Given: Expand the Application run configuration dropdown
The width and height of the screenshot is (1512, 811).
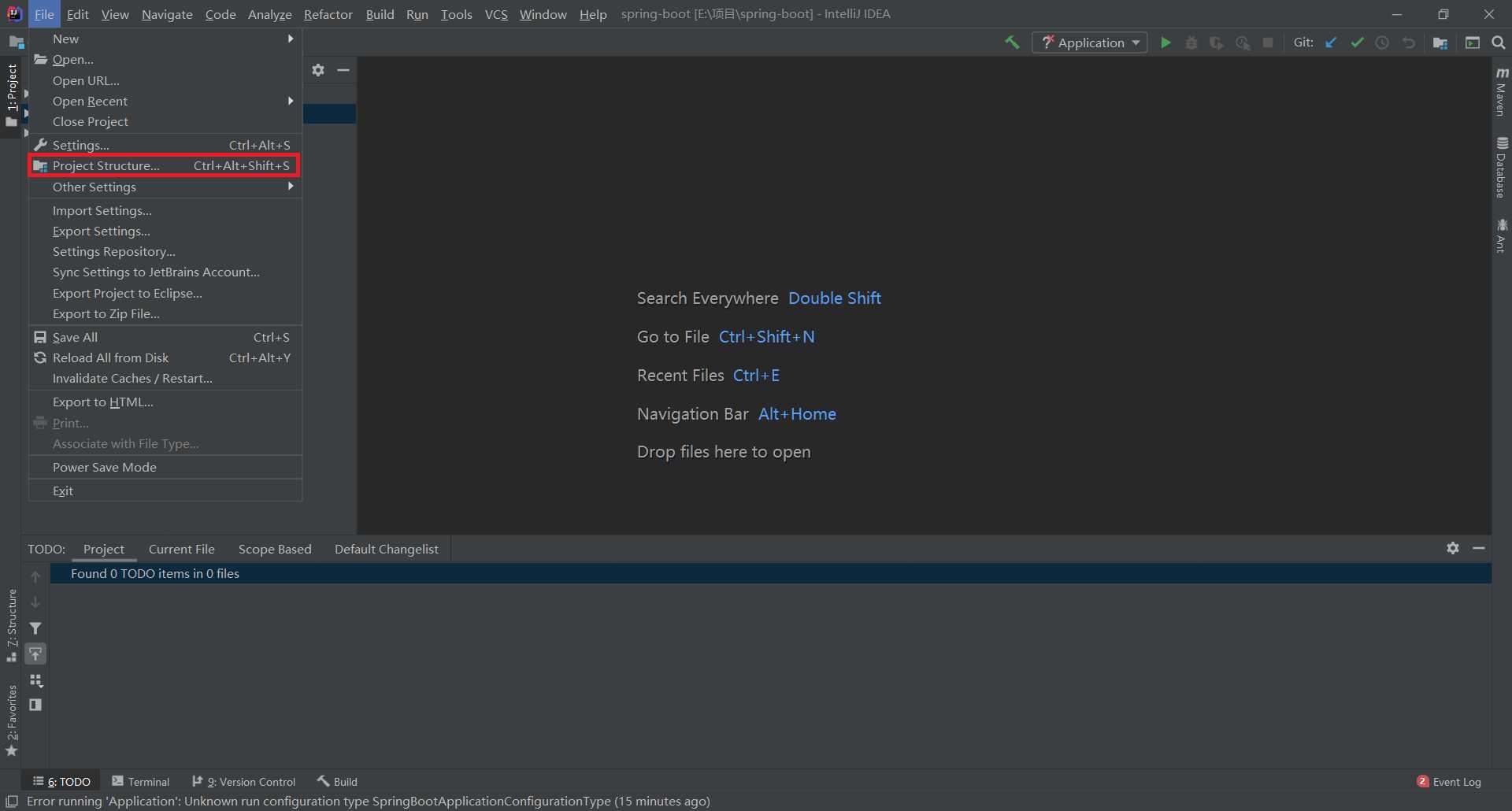Looking at the screenshot, I should (1090, 43).
